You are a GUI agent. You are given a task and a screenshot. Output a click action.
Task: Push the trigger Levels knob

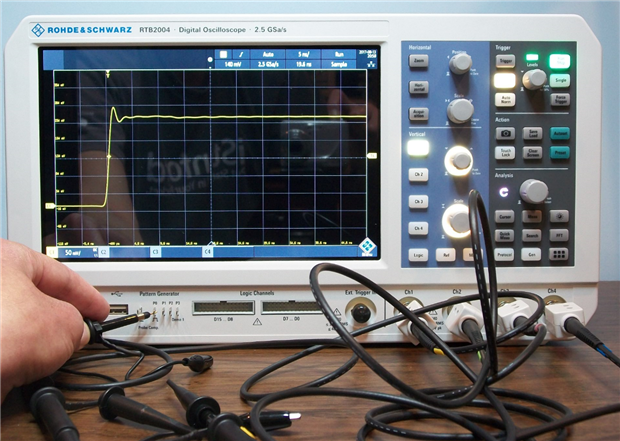(x=534, y=79)
